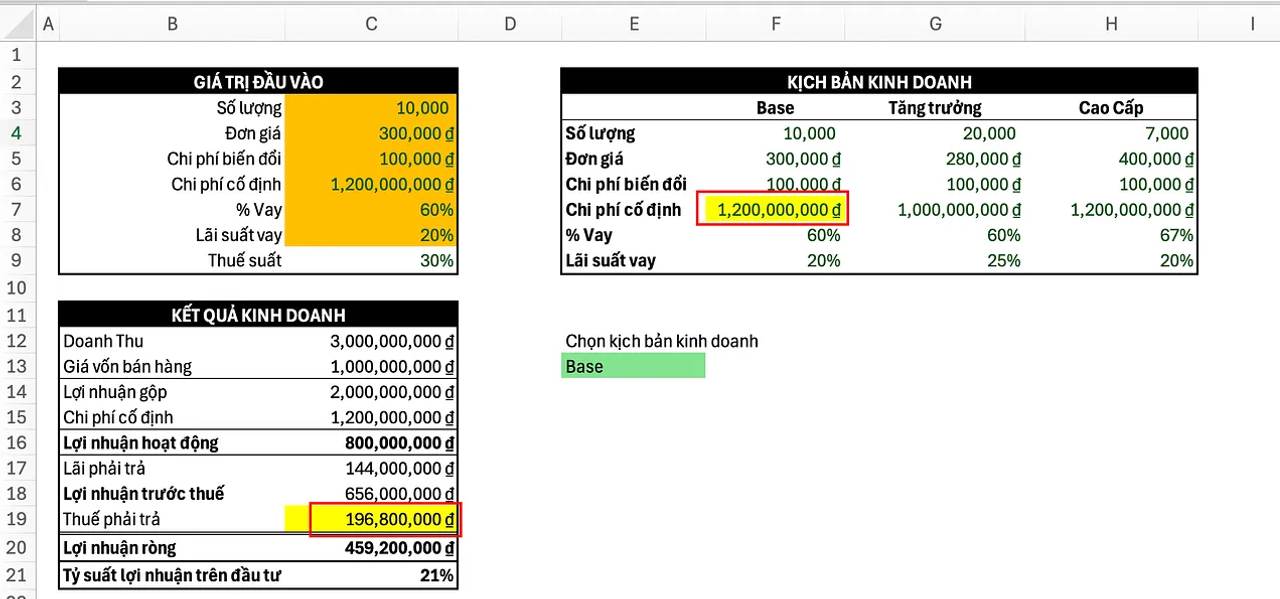
Task: Select the Lợi nhuận ròng value cell
Action: pyautogui.click(x=371, y=547)
